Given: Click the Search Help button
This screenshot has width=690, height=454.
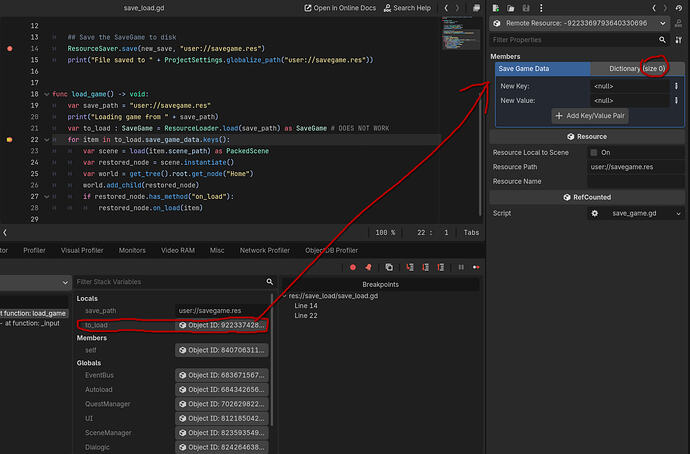Looking at the screenshot, I should click(410, 8).
